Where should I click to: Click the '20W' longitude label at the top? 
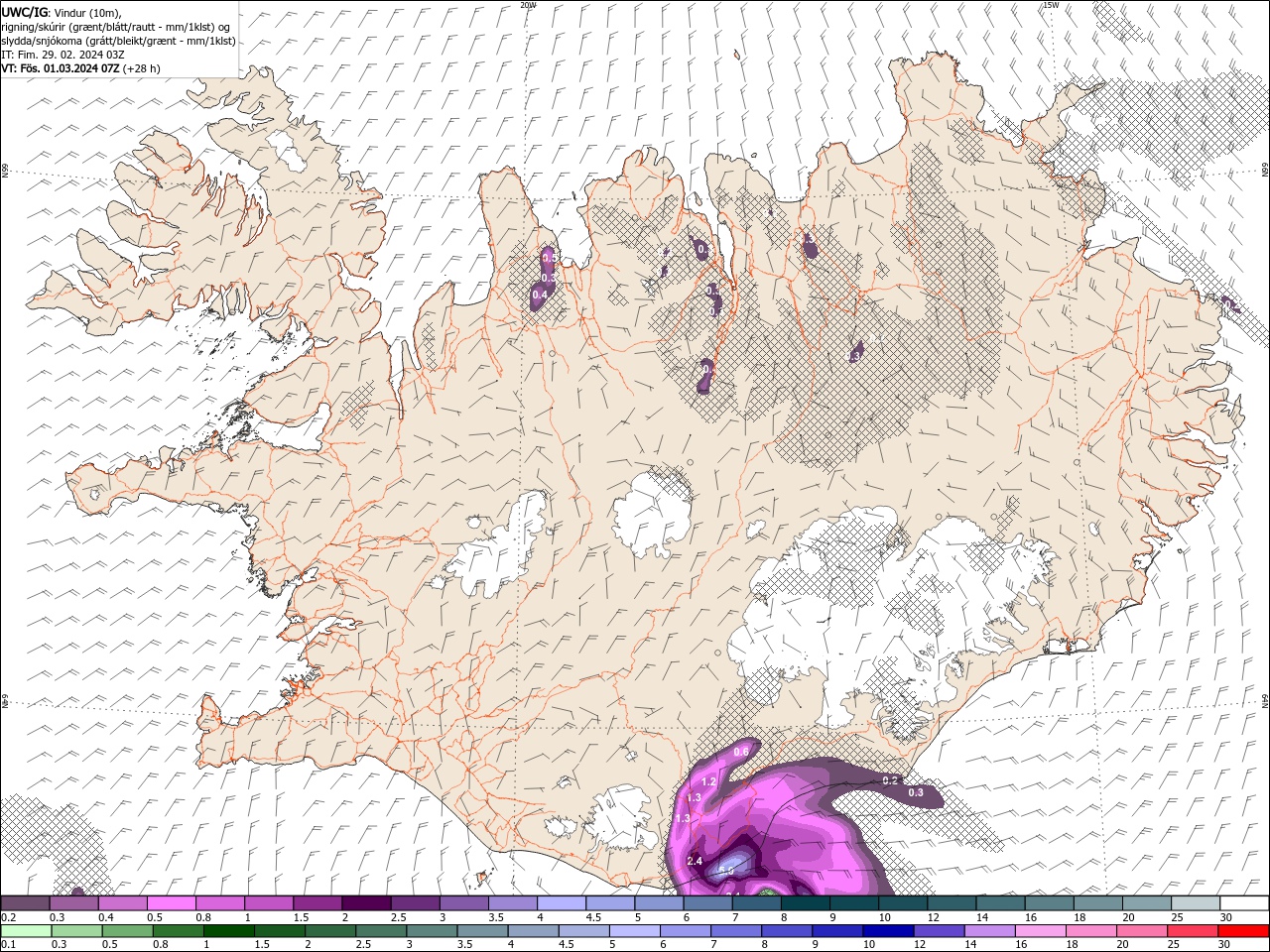point(528,5)
